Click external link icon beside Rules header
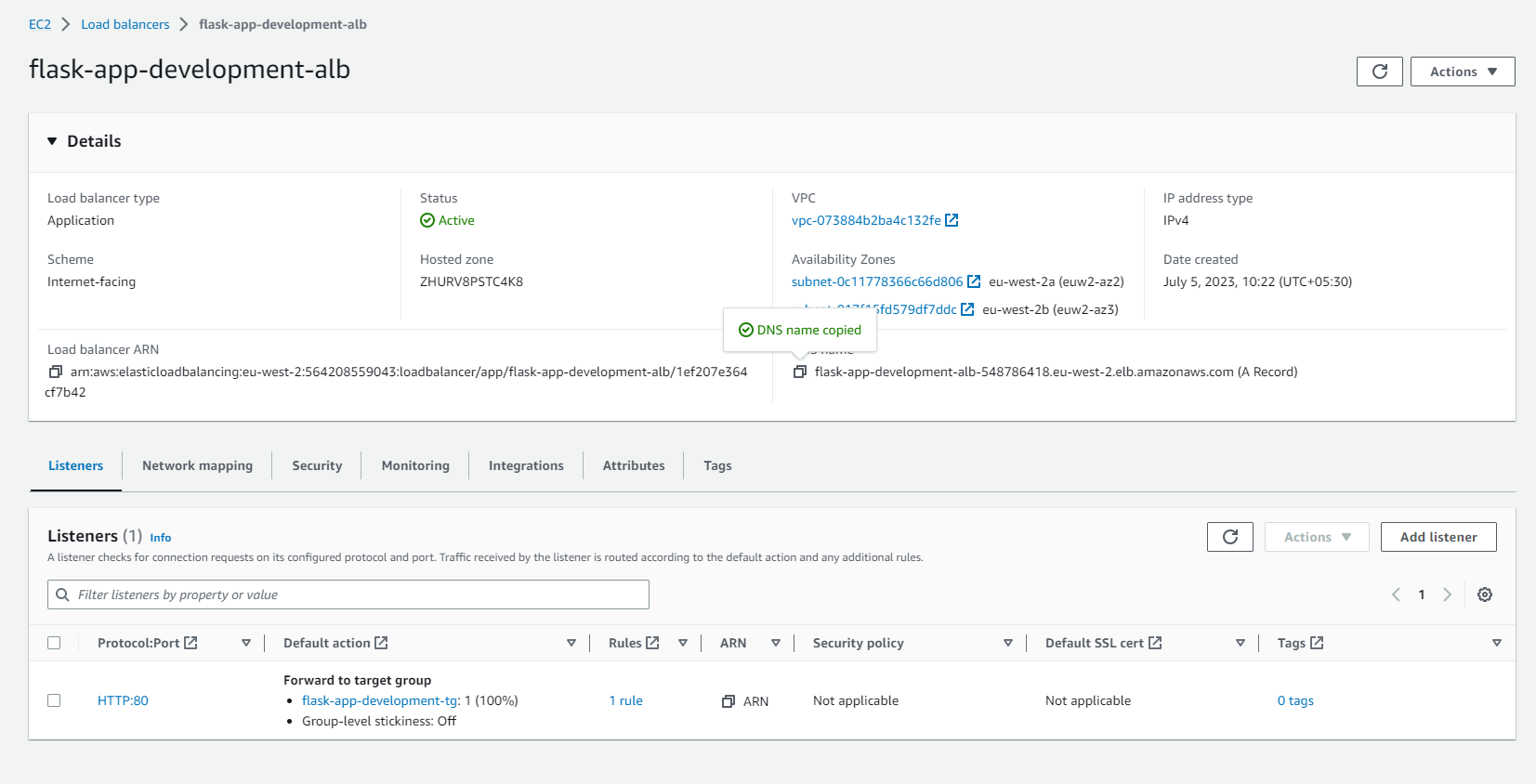The image size is (1536, 784). click(x=652, y=643)
